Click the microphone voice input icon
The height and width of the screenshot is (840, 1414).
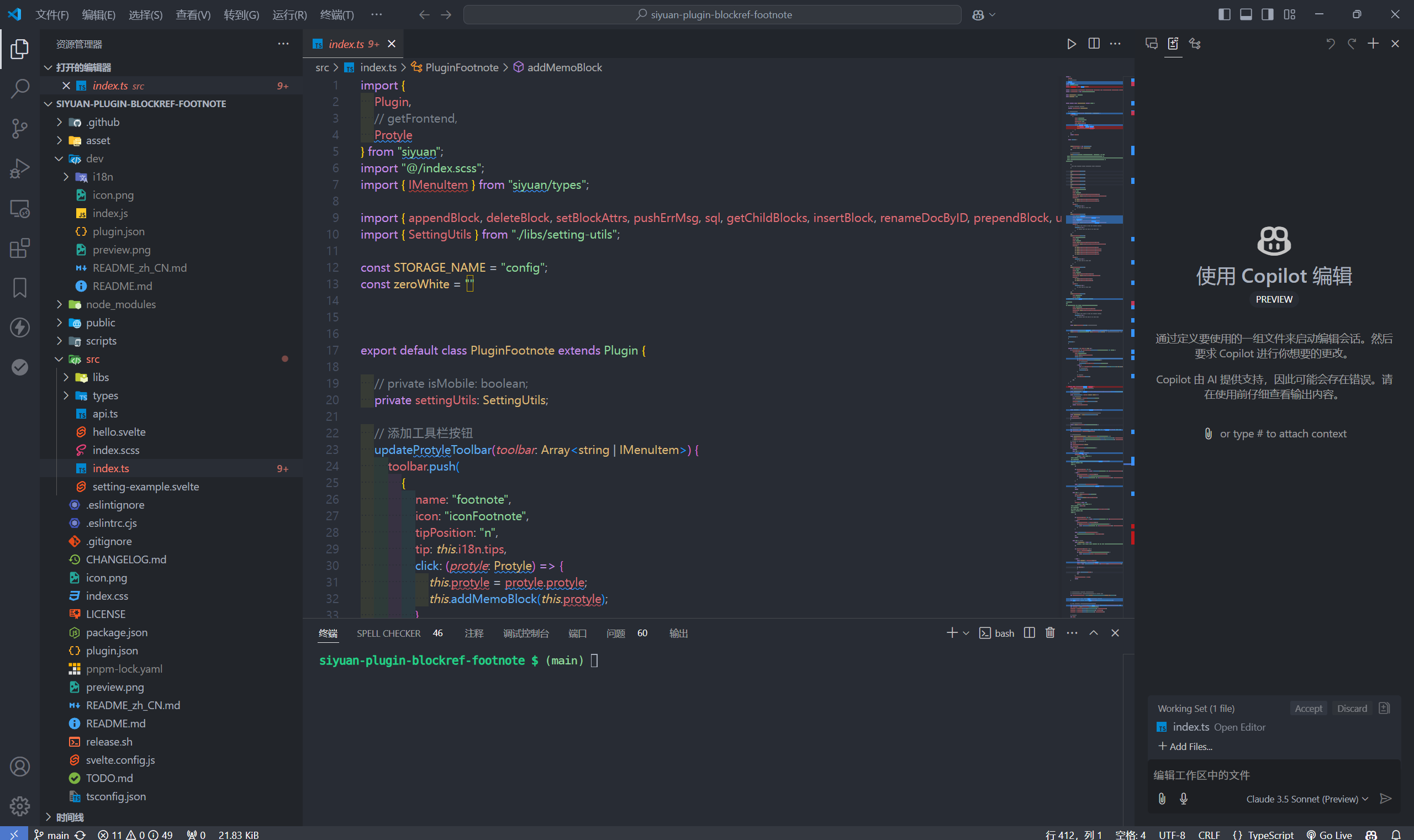pos(1184,799)
